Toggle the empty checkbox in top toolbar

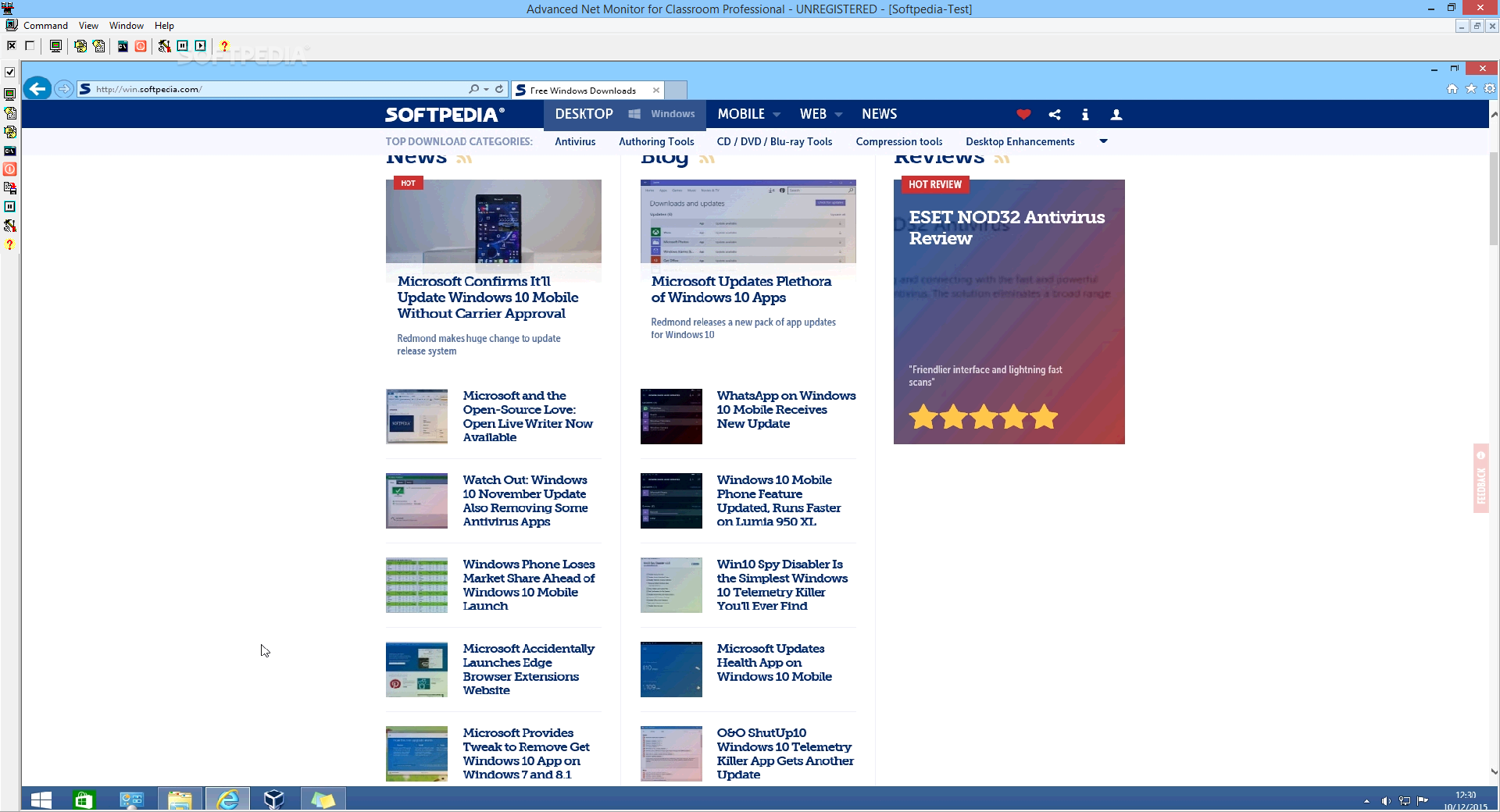[30, 46]
